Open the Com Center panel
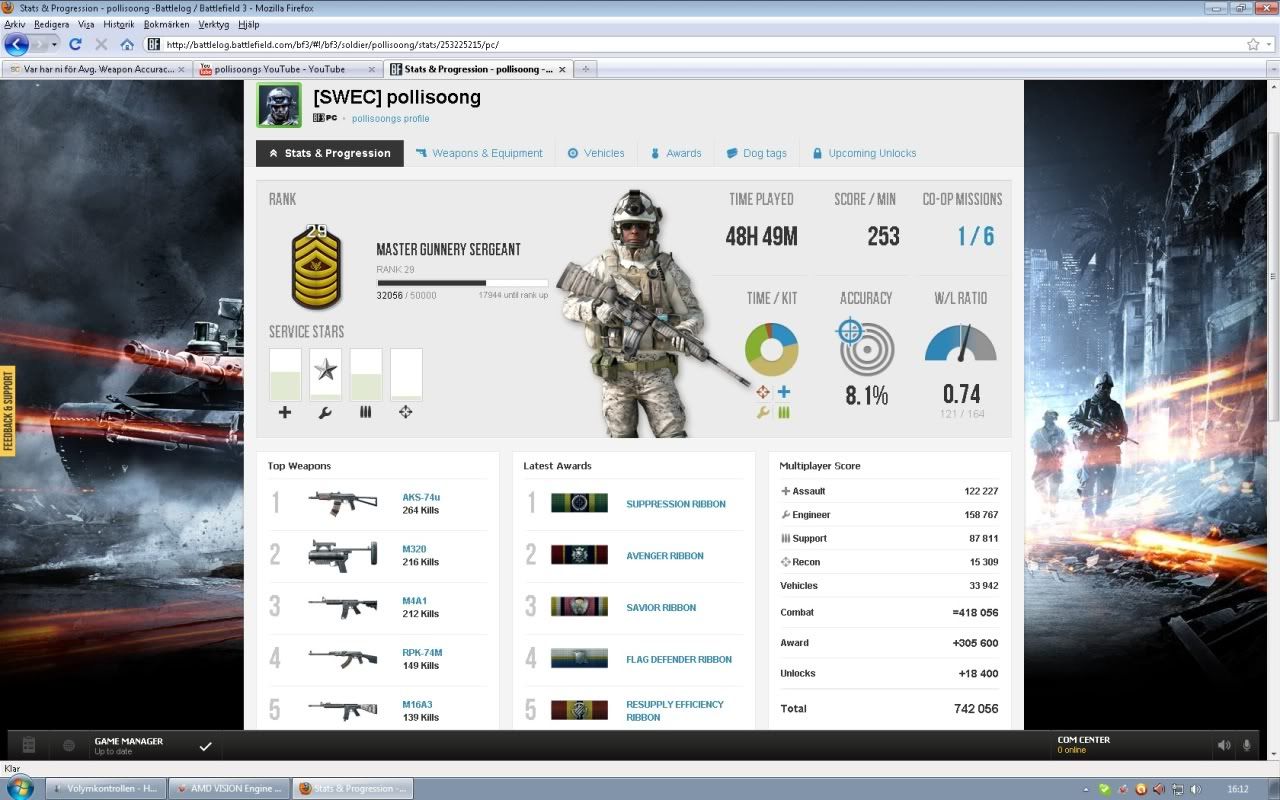Screen dimensions: 1280x800 [1084, 745]
